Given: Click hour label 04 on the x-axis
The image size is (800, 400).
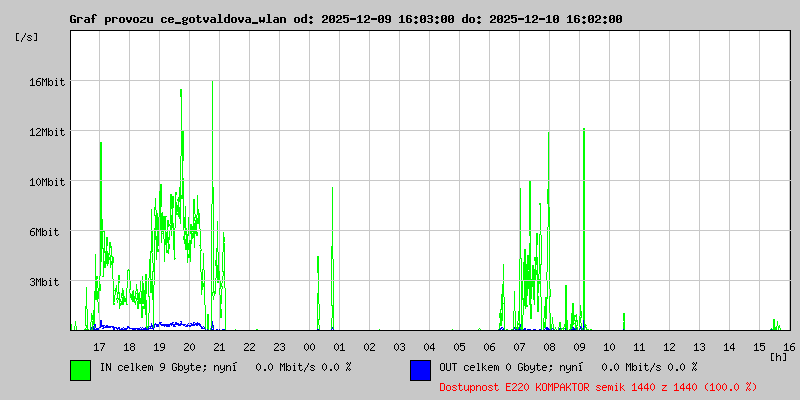Looking at the screenshot, I should (430, 347).
